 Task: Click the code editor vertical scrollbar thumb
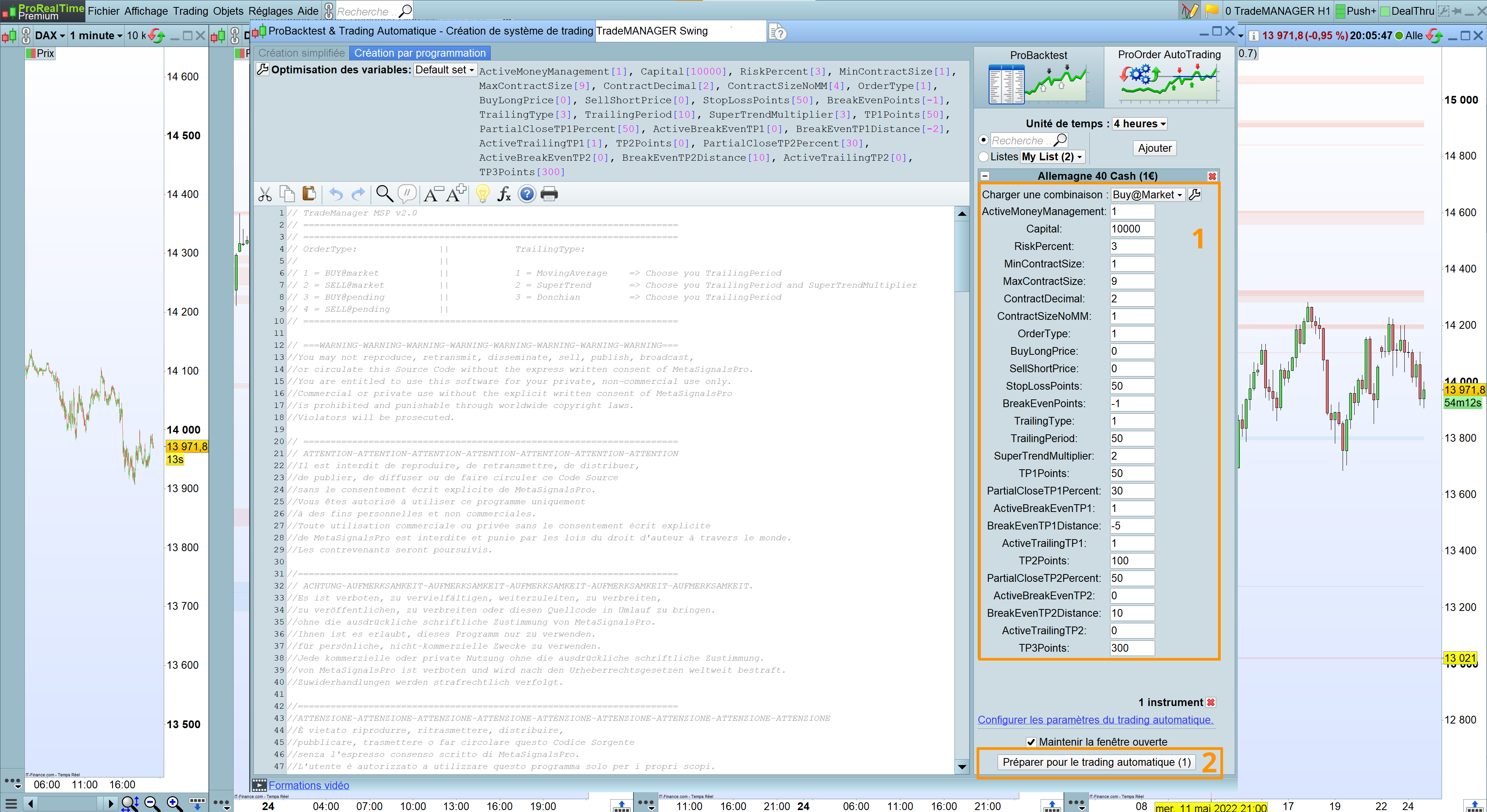pos(962,257)
